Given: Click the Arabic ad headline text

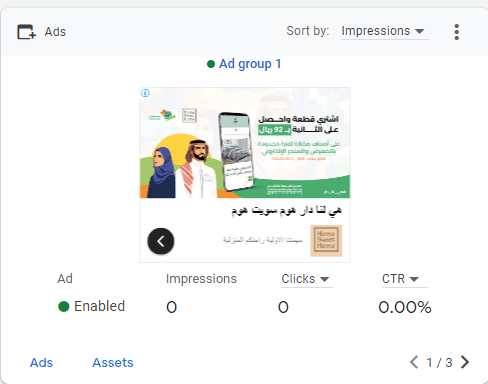Looking at the screenshot, I should (x=286, y=211).
